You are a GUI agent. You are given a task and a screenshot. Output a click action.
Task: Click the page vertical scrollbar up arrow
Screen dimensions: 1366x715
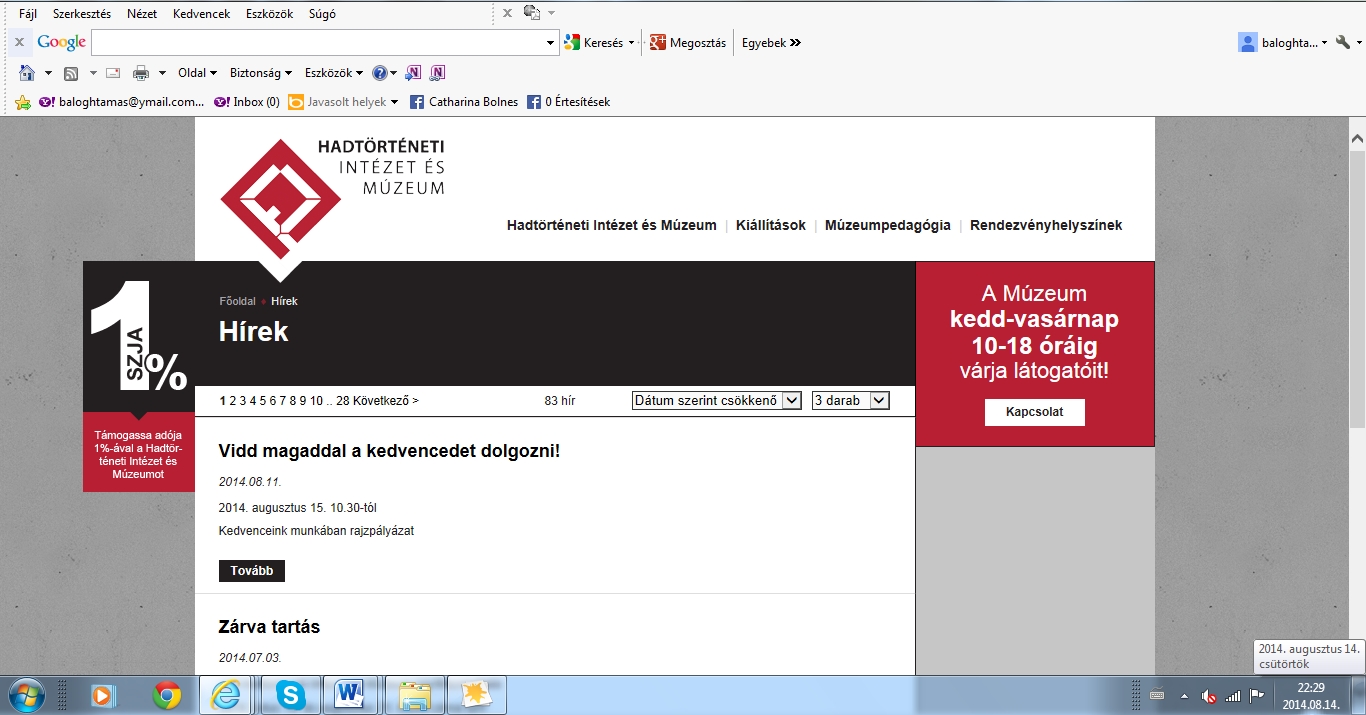[1357, 138]
